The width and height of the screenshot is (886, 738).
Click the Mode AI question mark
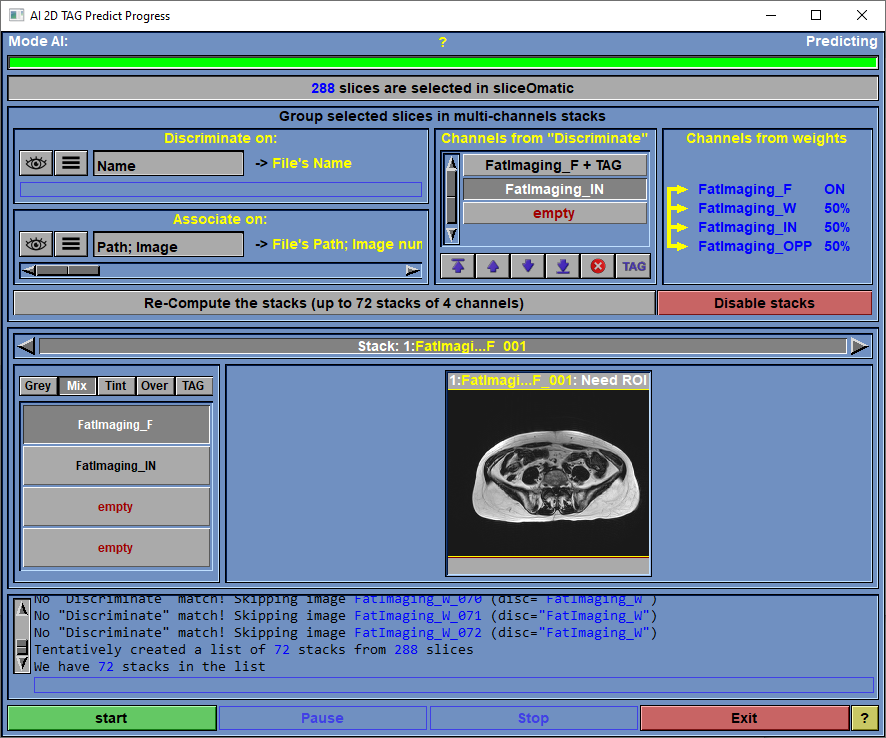tap(442, 42)
